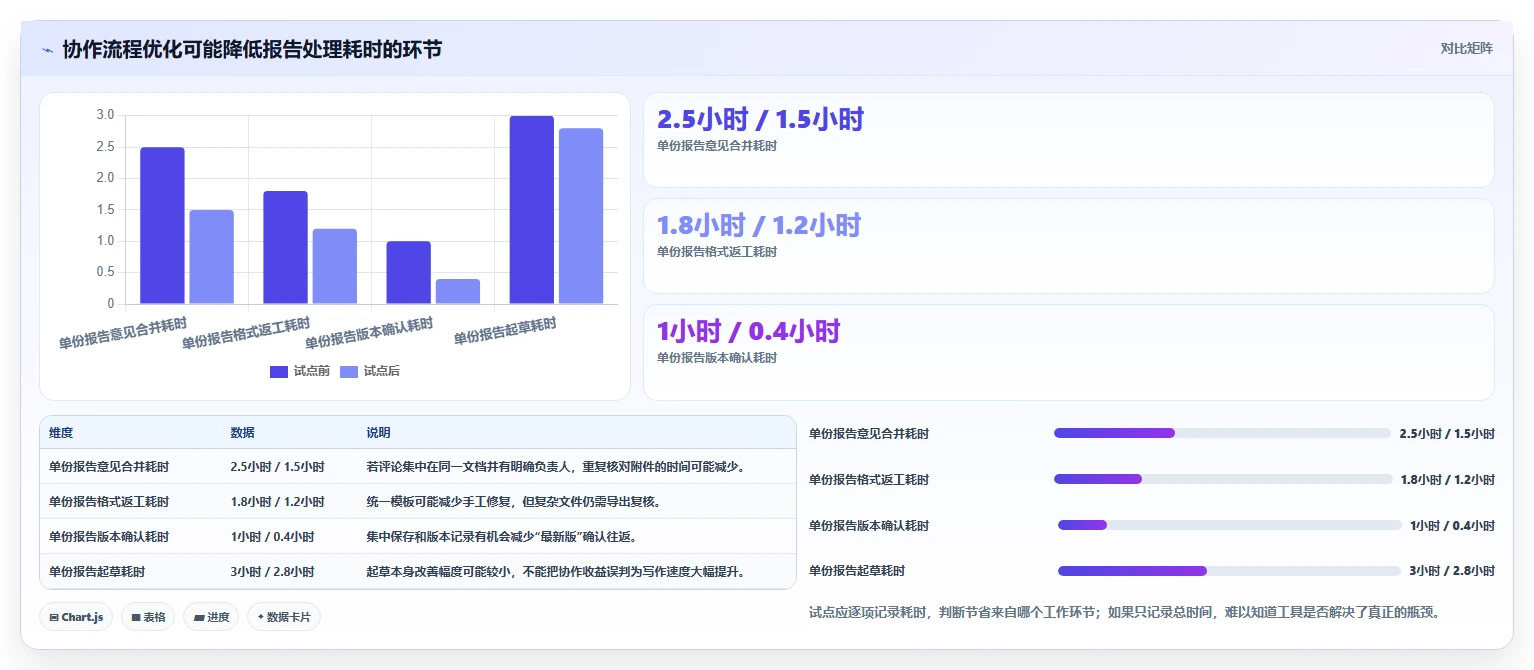Select the 2.5小时 / 1.5小时 data card

click(x=1068, y=140)
